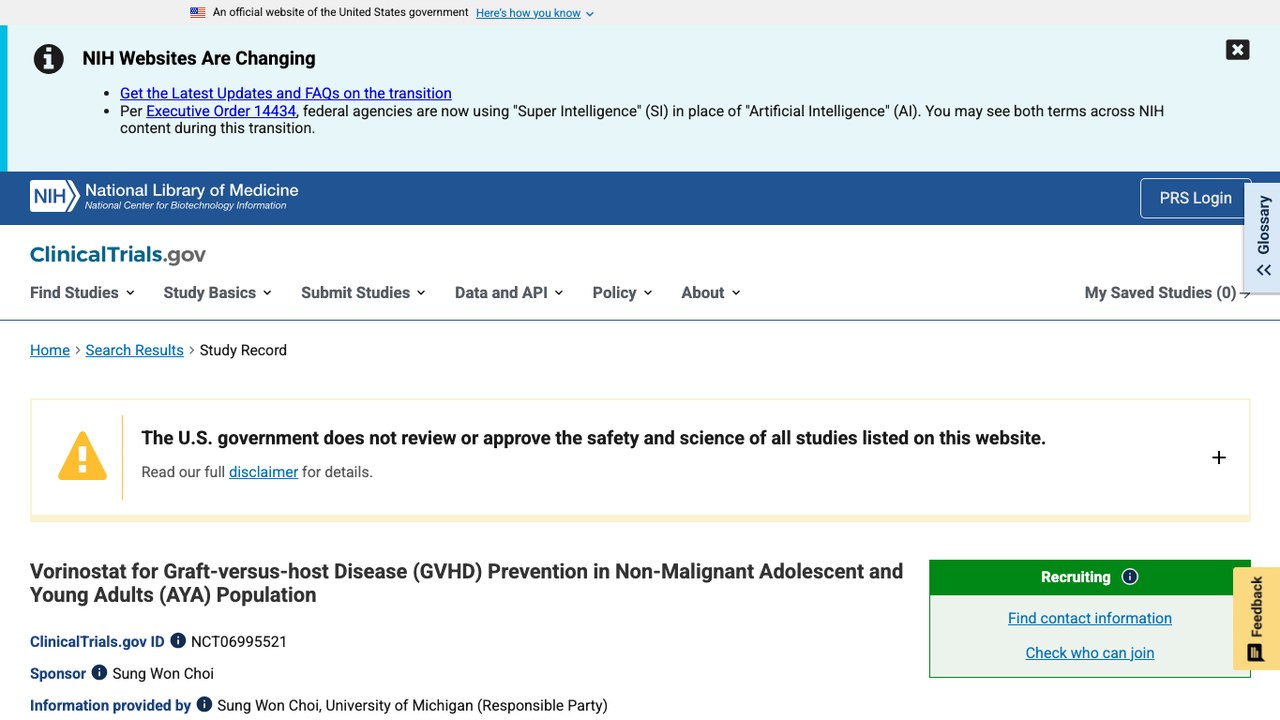Screen dimensions: 1280x720
Task: Open the Executive Order 14434 link
Action: 221,111
